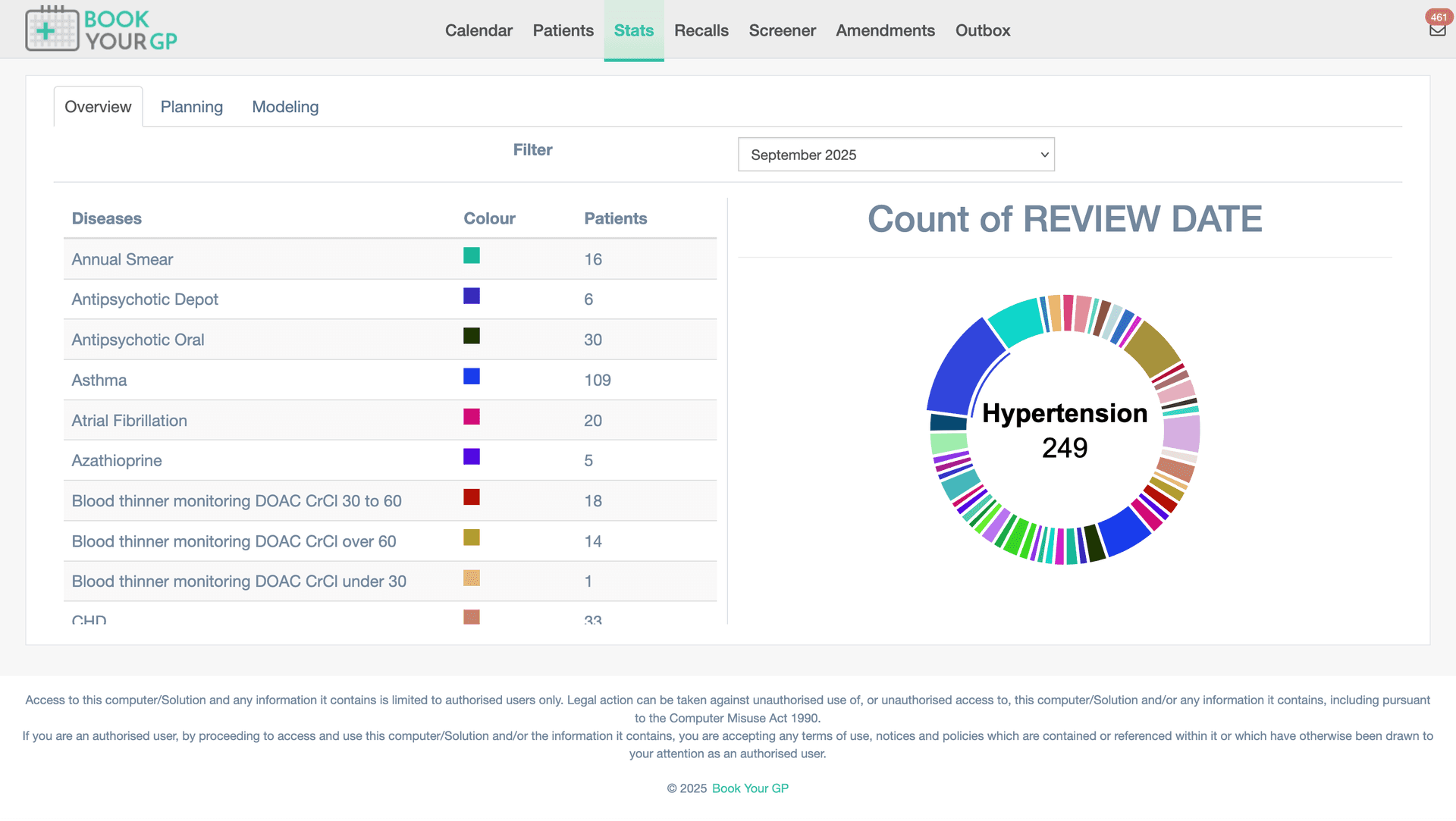Open the September 2025 filter dropdown
Image resolution: width=1456 pixels, height=821 pixels.
(x=896, y=155)
